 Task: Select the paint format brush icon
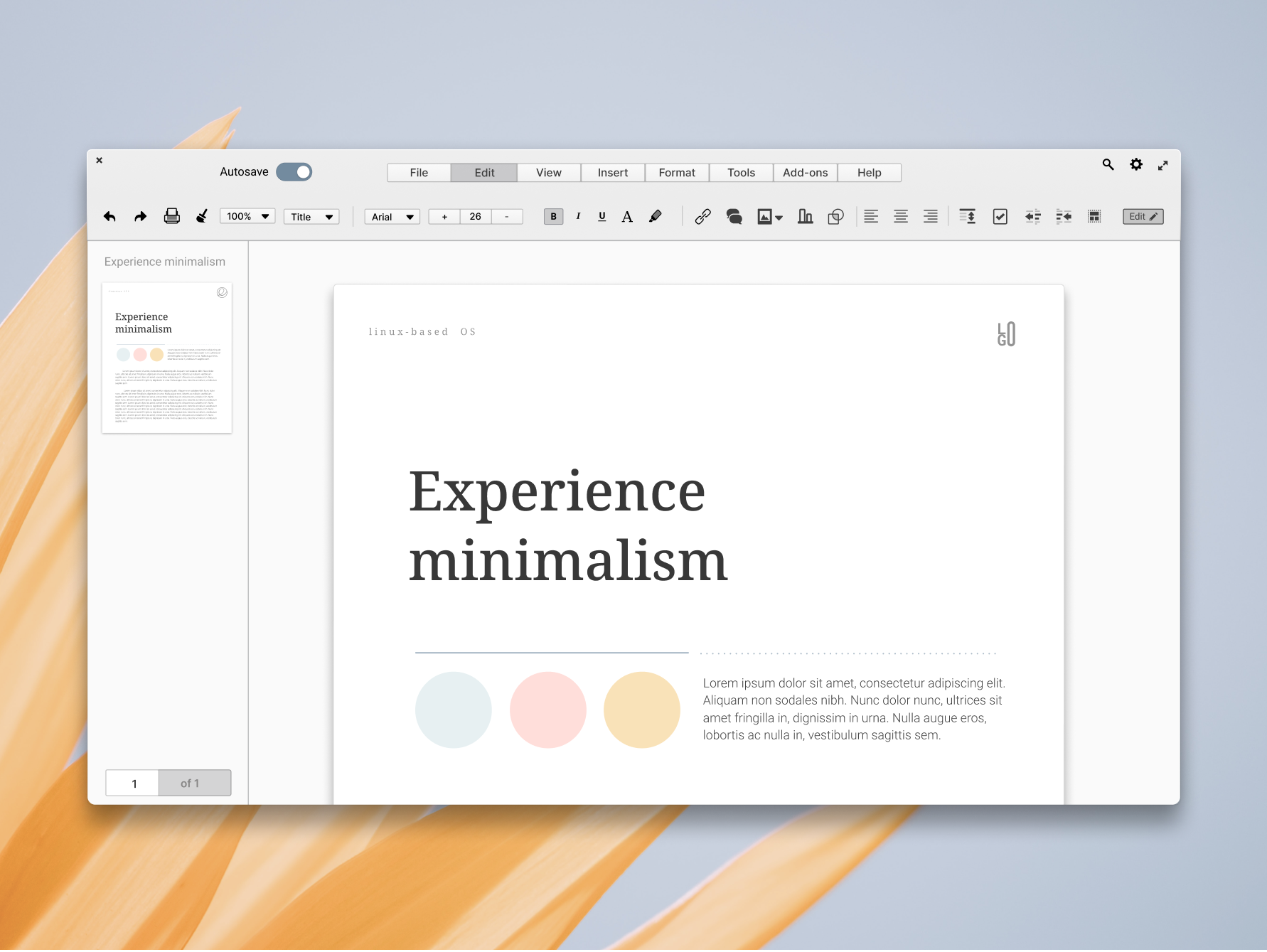point(202,216)
